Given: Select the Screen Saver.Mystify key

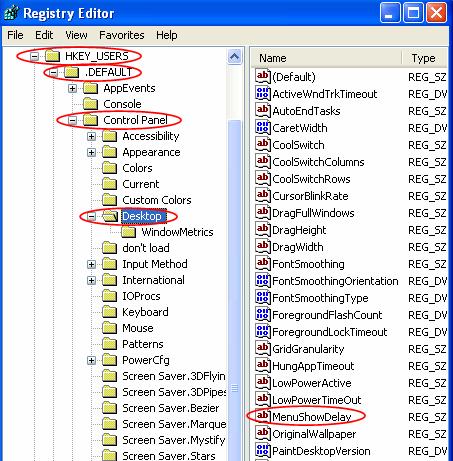Looking at the screenshot, I should pos(173,440).
